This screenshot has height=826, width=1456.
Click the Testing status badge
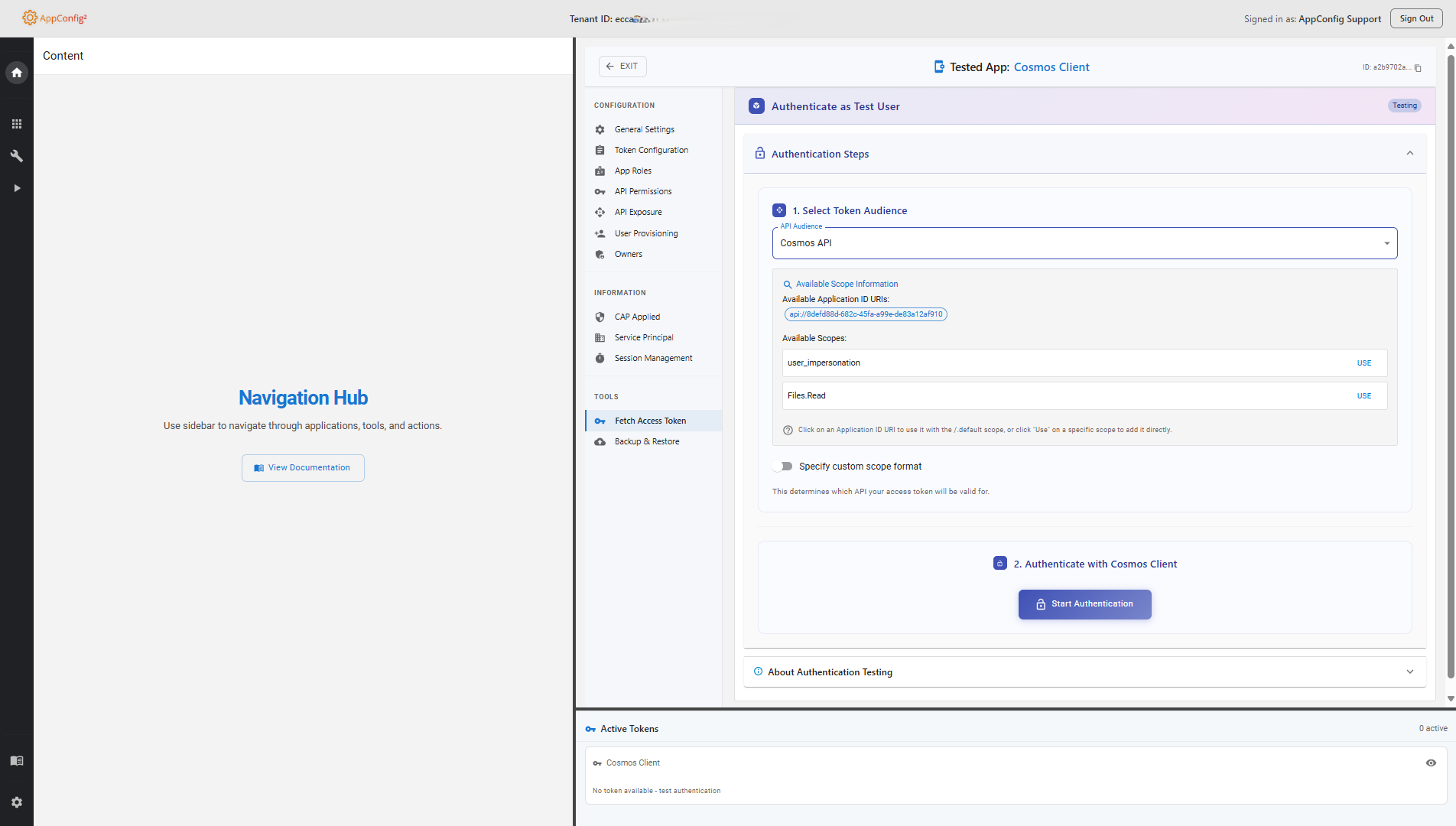point(1405,106)
